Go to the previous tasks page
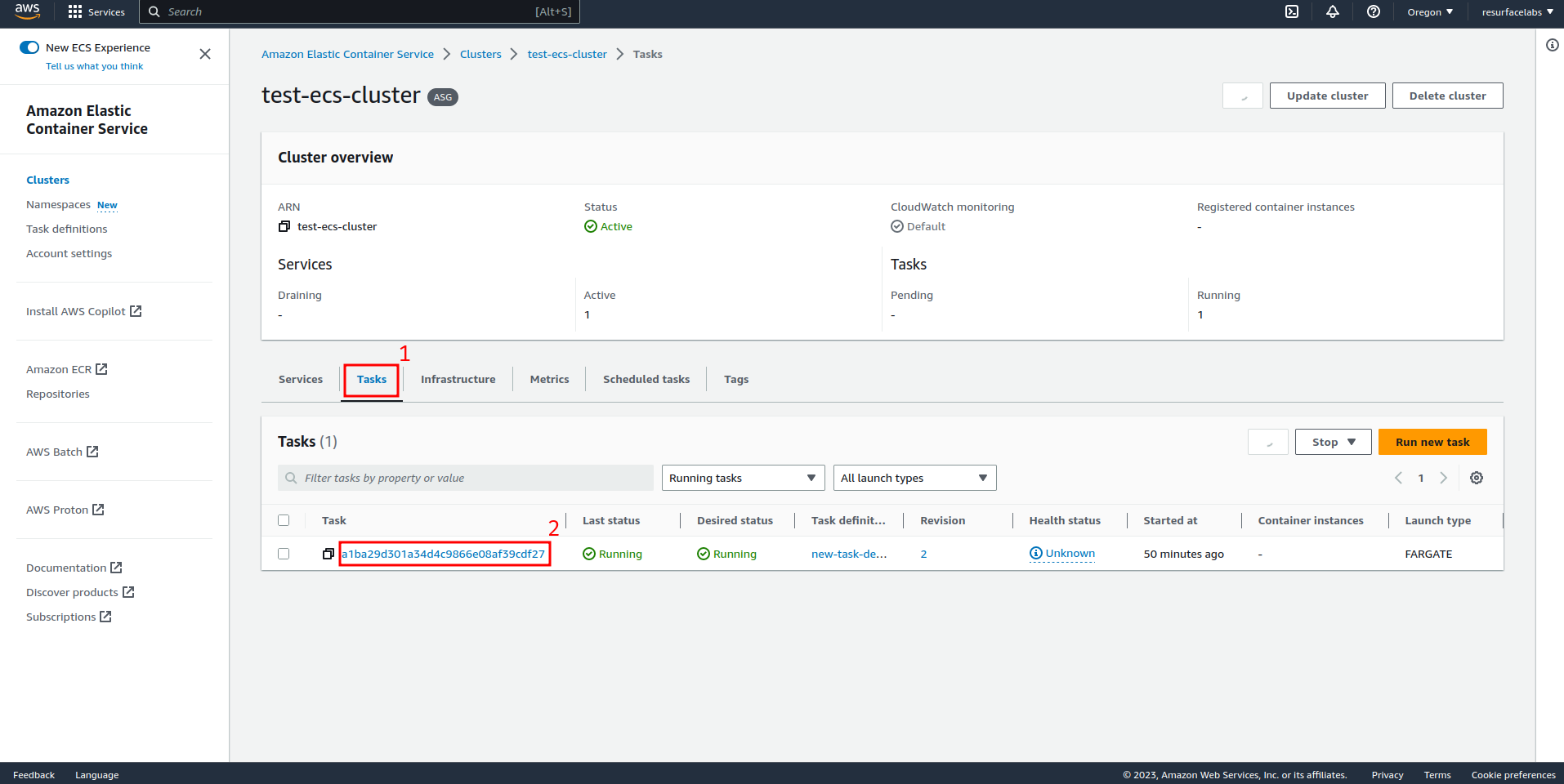The width and height of the screenshot is (1564, 784). [x=1398, y=478]
